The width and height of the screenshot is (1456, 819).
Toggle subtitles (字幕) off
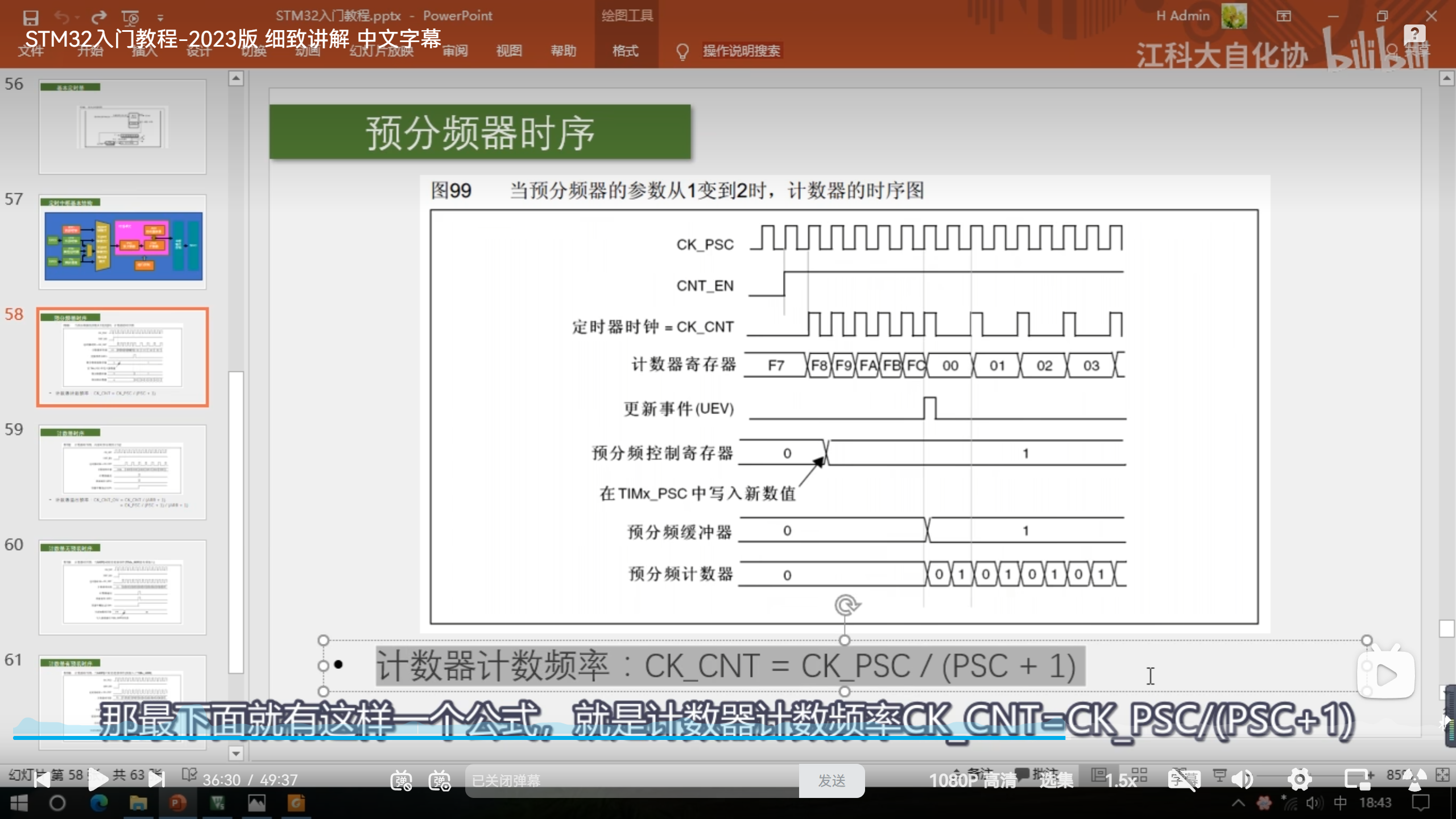click(1184, 780)
